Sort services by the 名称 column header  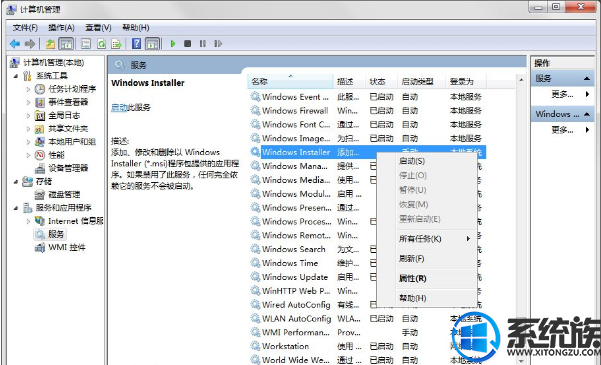click(290, 81)
